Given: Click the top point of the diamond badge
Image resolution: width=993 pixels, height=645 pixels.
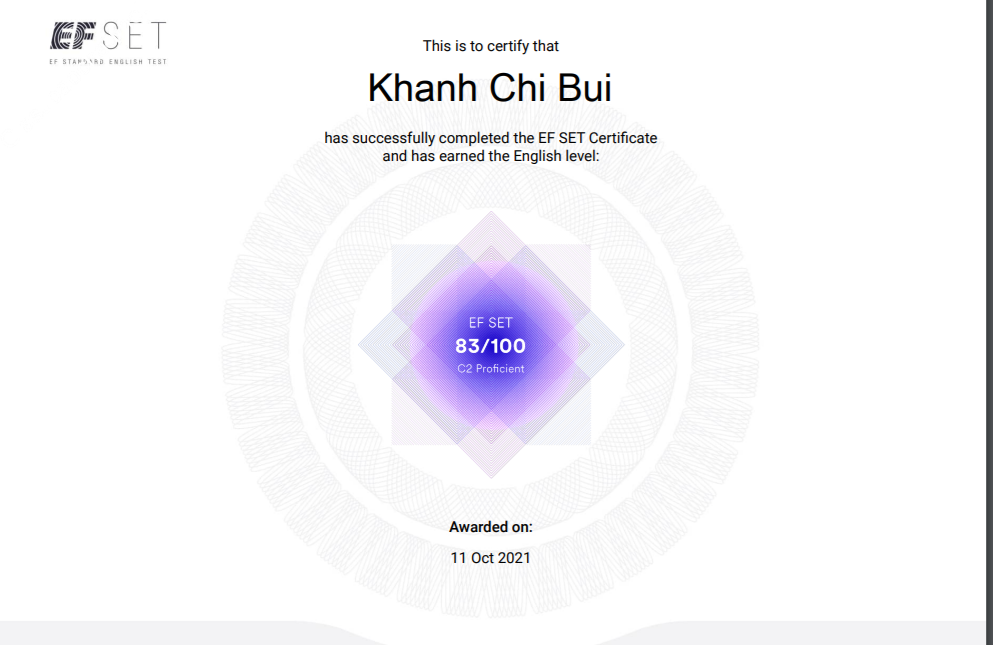Looking at the screenshot, I should (490, 215).
